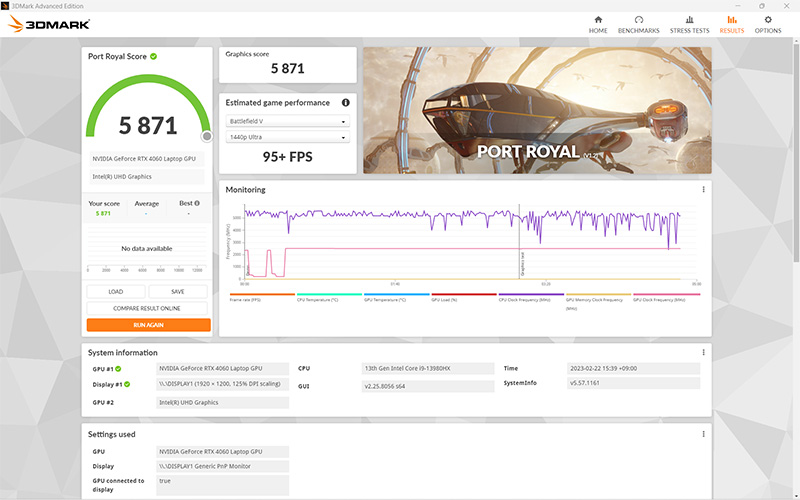The height and width of the screenshot is (500, 800).
Task: Click the green check beside Port Royal Score
Action: (x=153, y=57)
